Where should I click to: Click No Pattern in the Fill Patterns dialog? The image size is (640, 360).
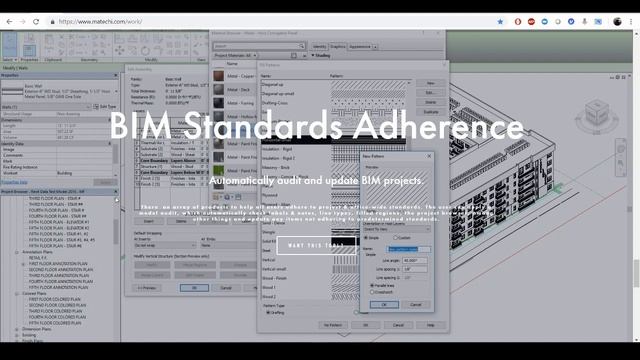(x=333, y=325)
